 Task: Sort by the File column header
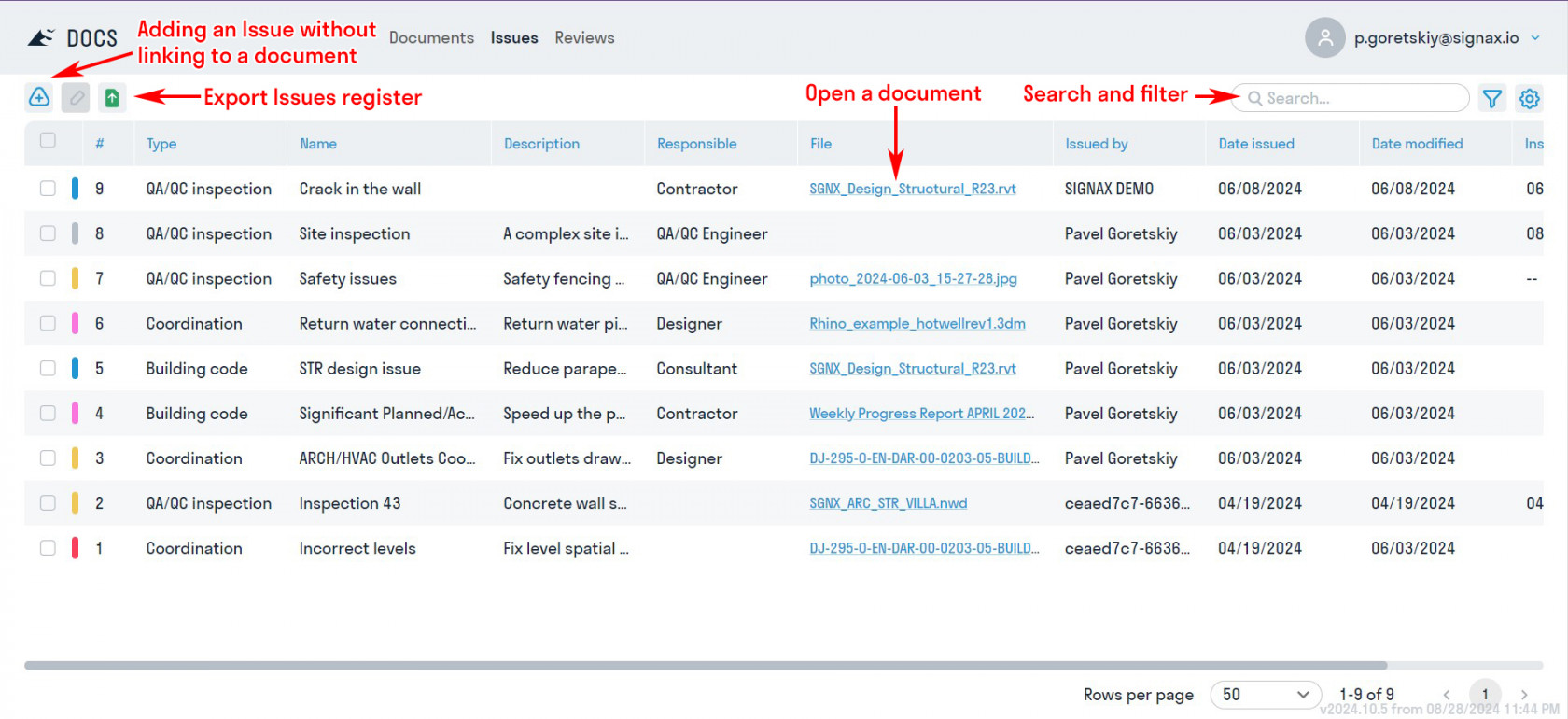coord(820,144)
